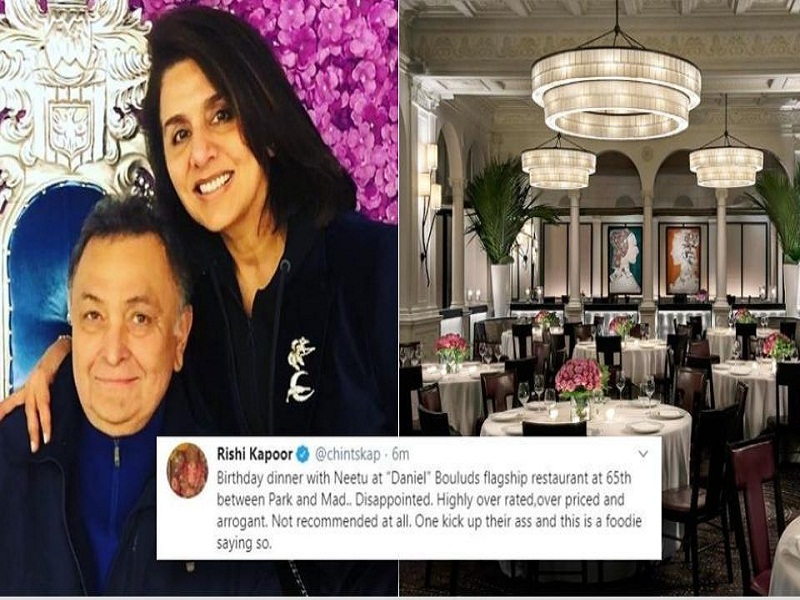Viewport: 800px width, 600px height.
Task: Click the 6m tweet timestamp
Action: 401,454
